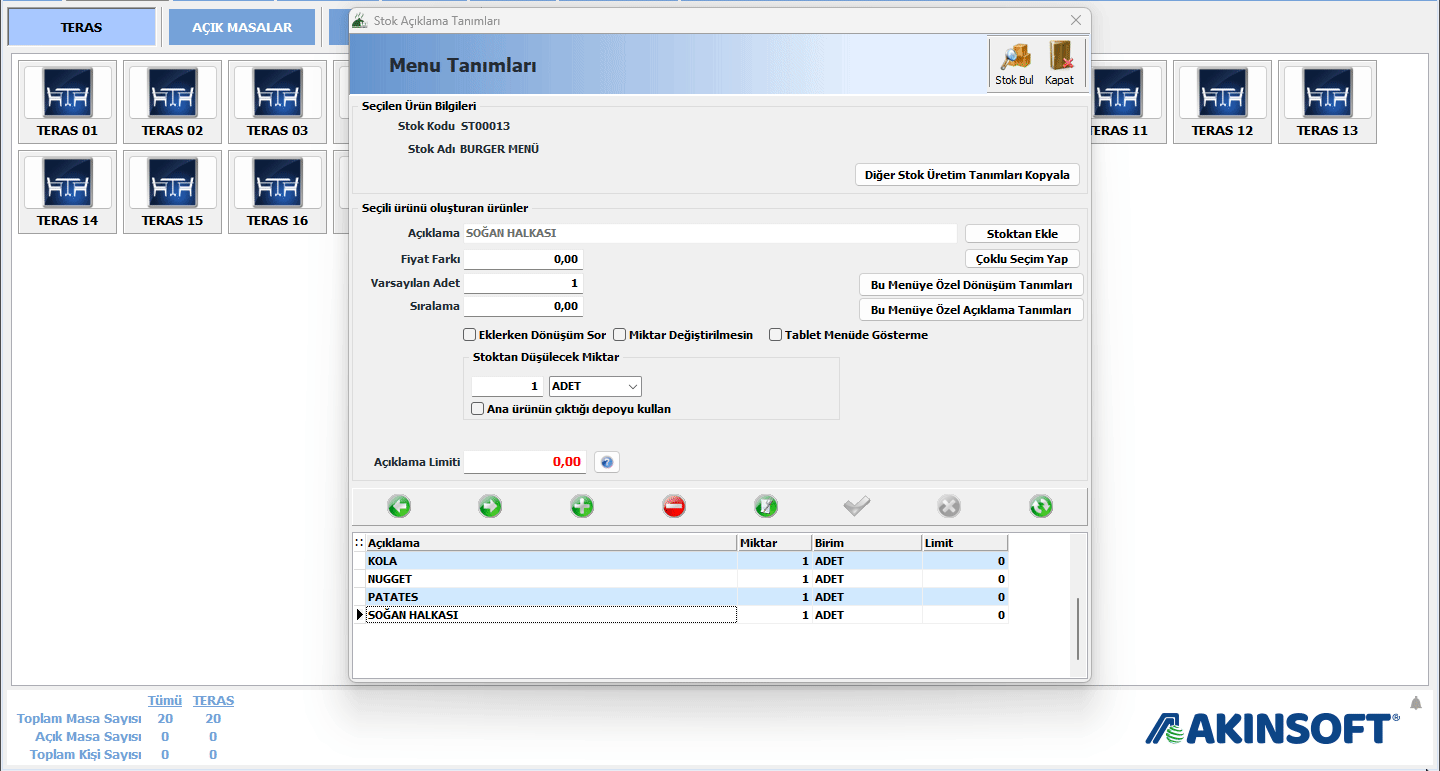Enable Eklerken Dönüşüm Sor checkbox
This screenshot has height=771, width=1440.
(x=469, y=335)
